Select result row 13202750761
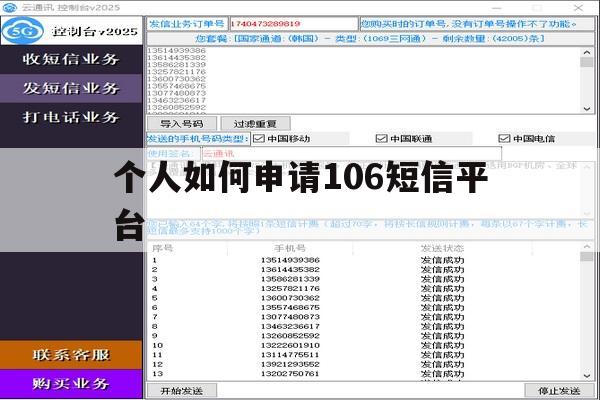The width and height of the screenshot is (600, 400). click(364, 374)
